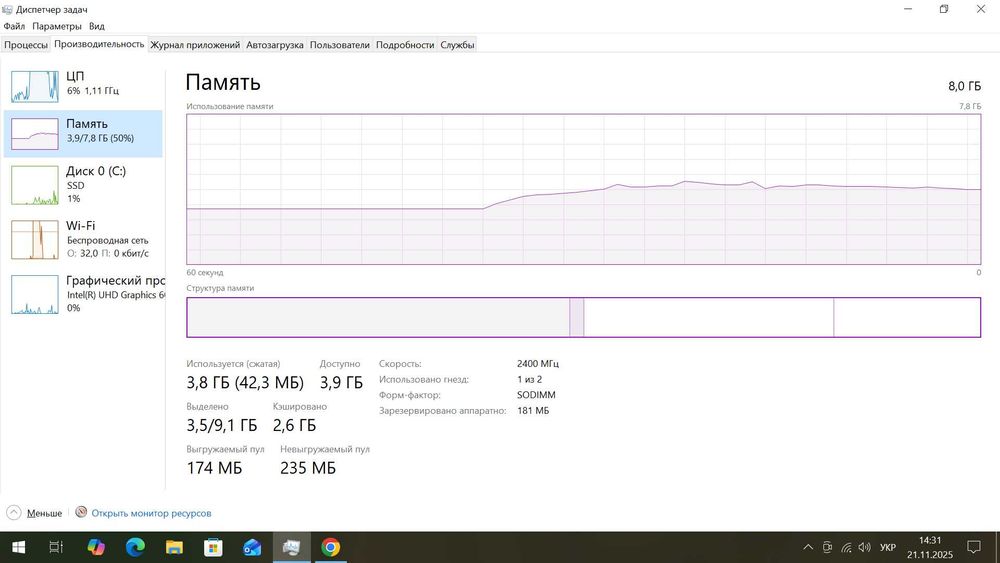Switch to the Подробности tab
This screenshot has height=563, width=1000.
click(405, 45)
